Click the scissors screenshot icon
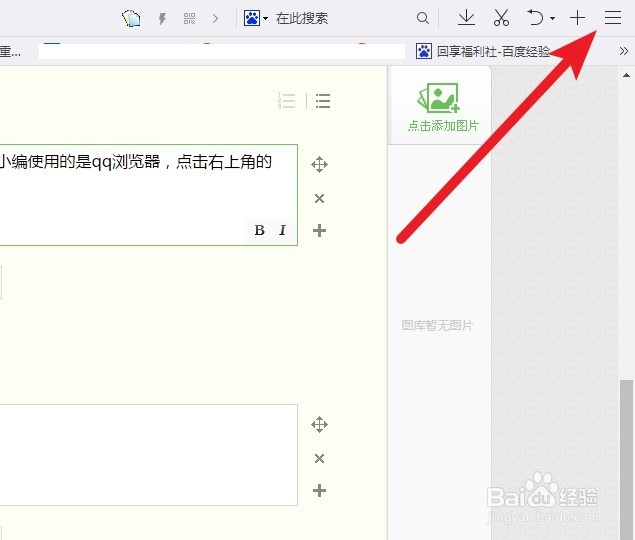 [501, 18]
